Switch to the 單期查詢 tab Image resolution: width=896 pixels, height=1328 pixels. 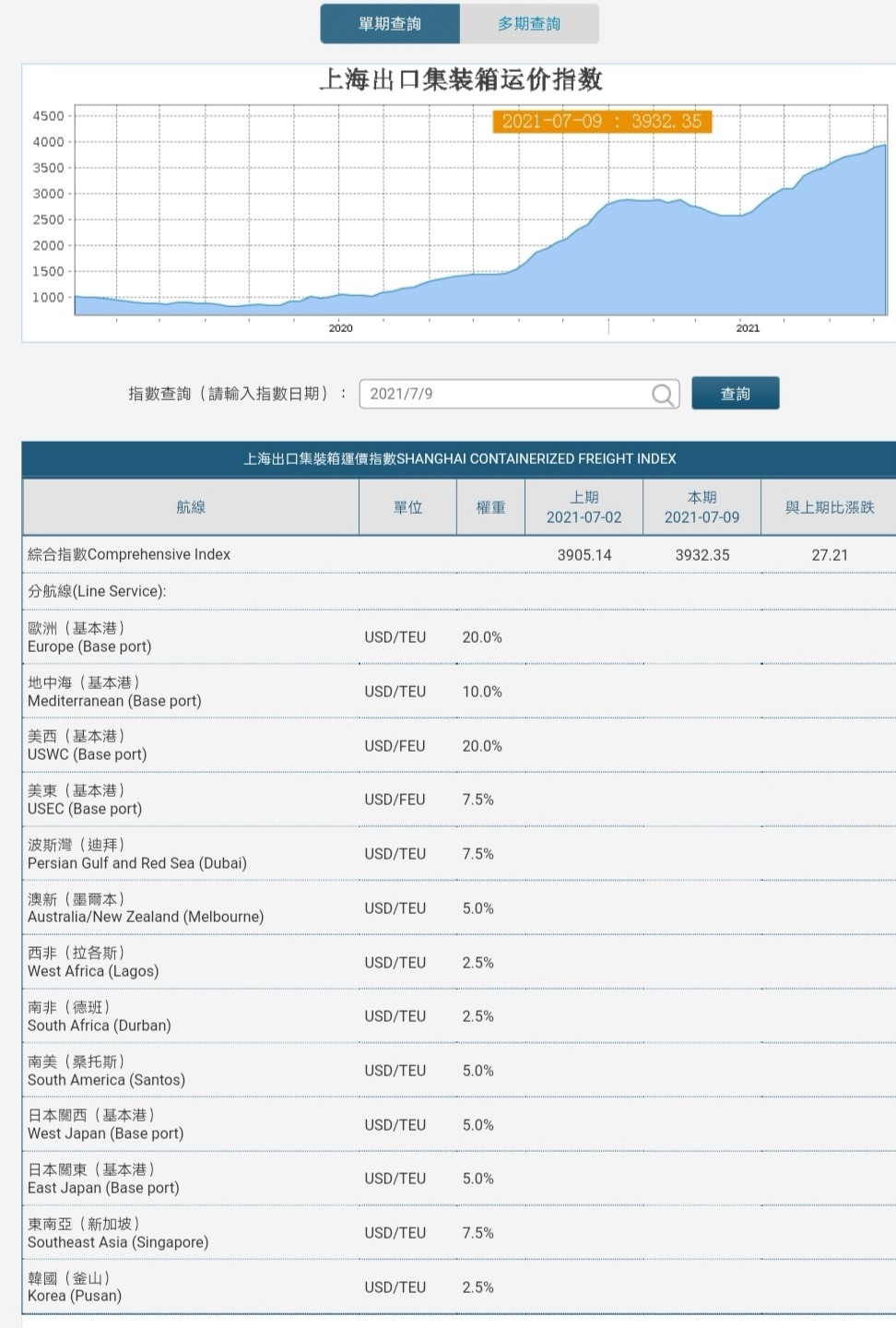coord(390,24)
